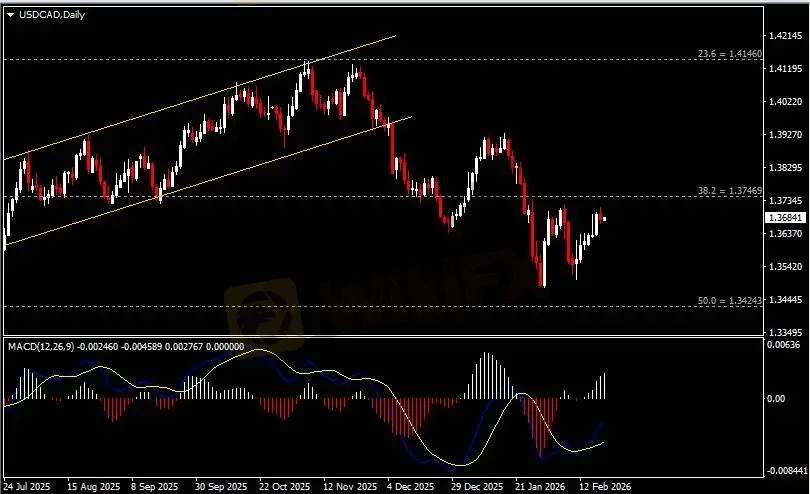Click the triangle arrow beside USDCAD,Daily
Viewport: 810px width, 494px height.
pos(10,12)
